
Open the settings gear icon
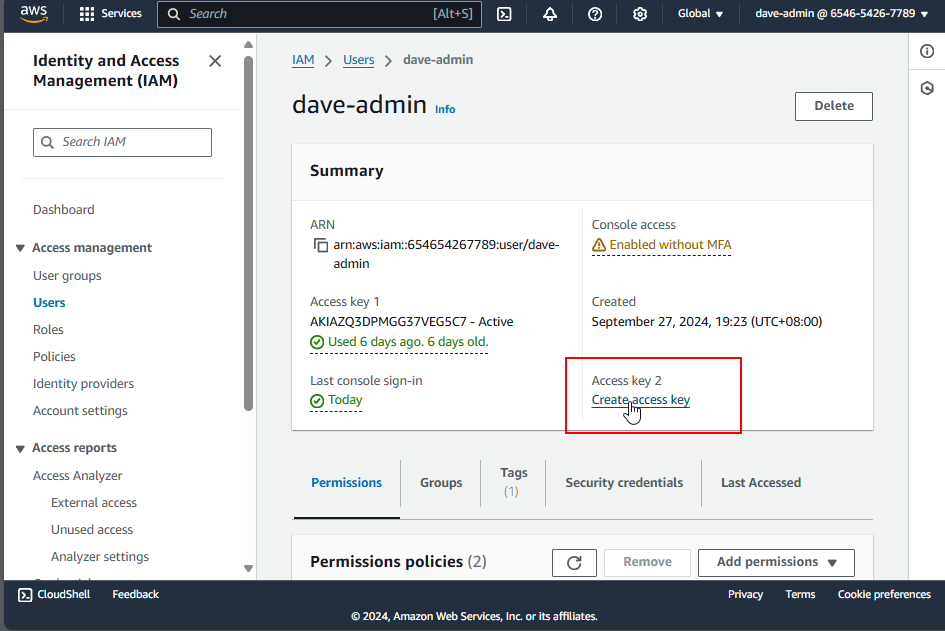click(x=640, y=14)
